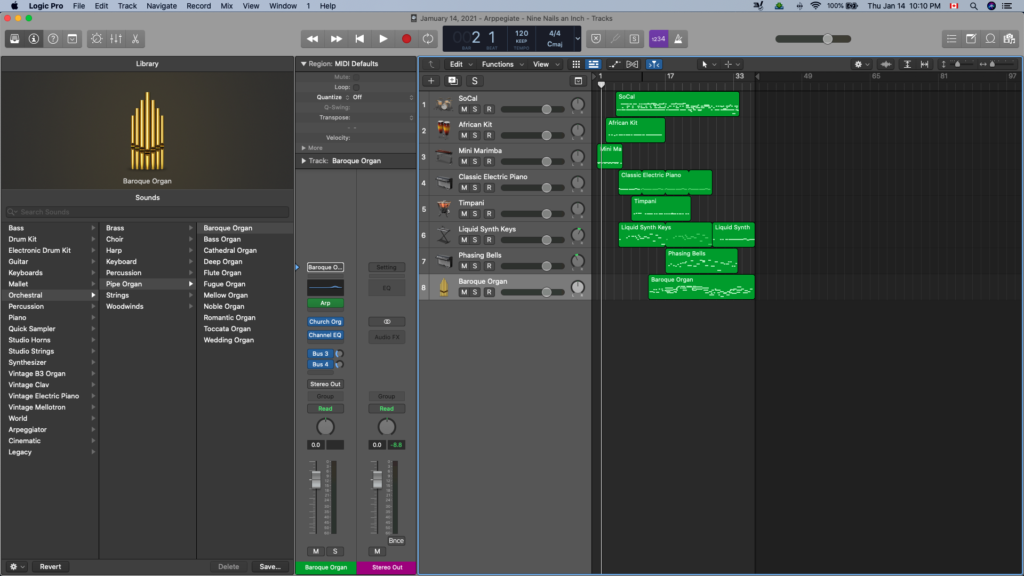Open Quick Help button
The height and width of the screenshot is (576, 1024).
[53, 39]
